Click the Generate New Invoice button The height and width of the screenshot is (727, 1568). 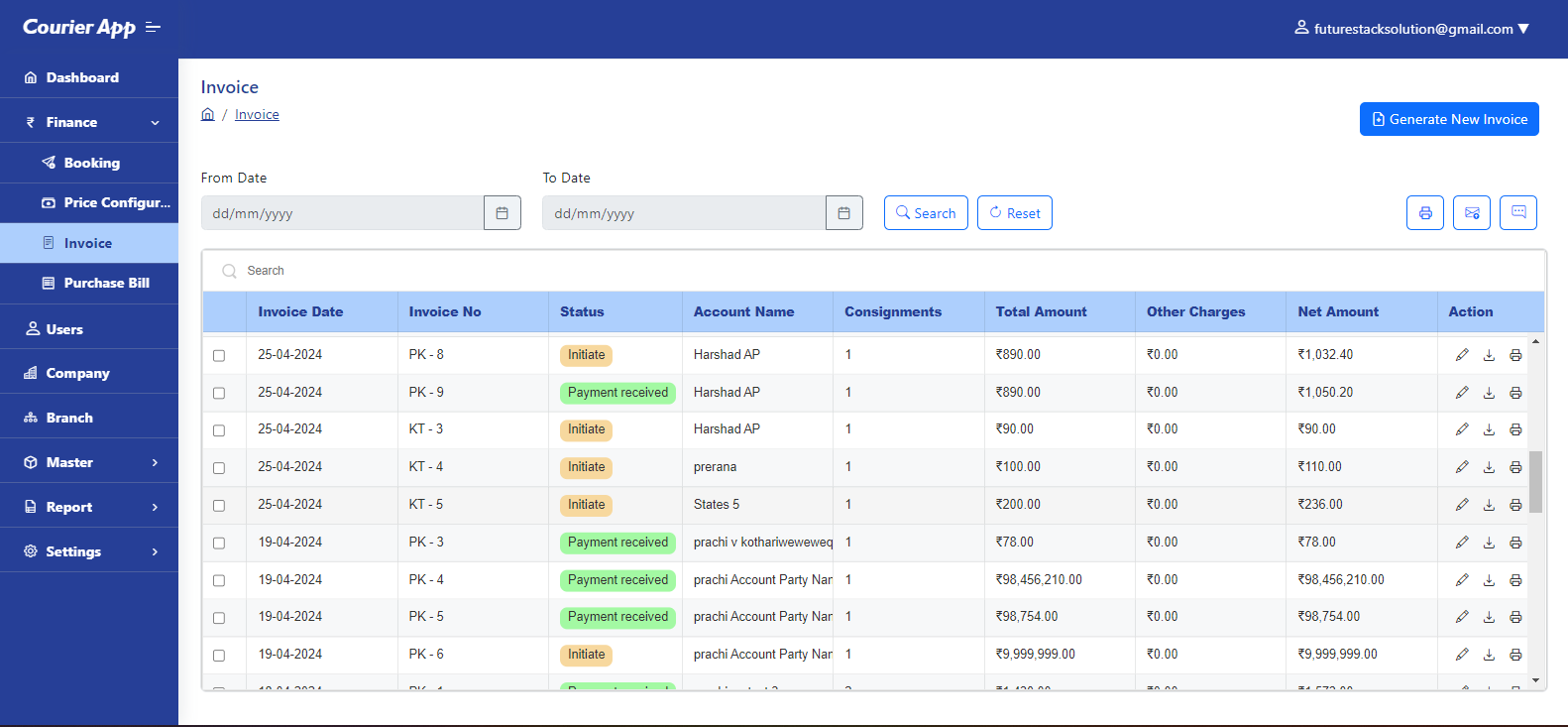1448,119
